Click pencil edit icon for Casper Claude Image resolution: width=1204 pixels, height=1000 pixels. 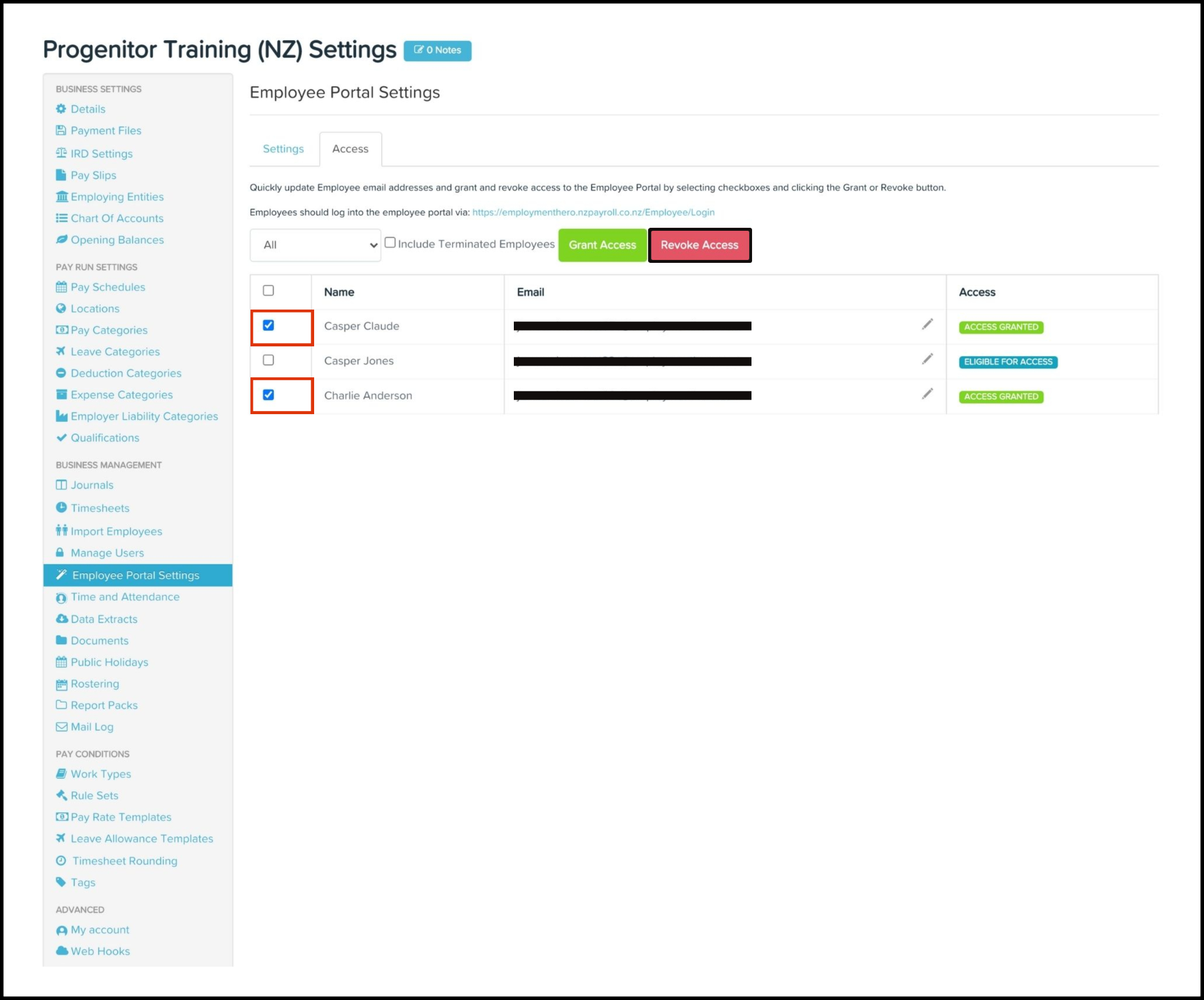click(x=927, y=324)
